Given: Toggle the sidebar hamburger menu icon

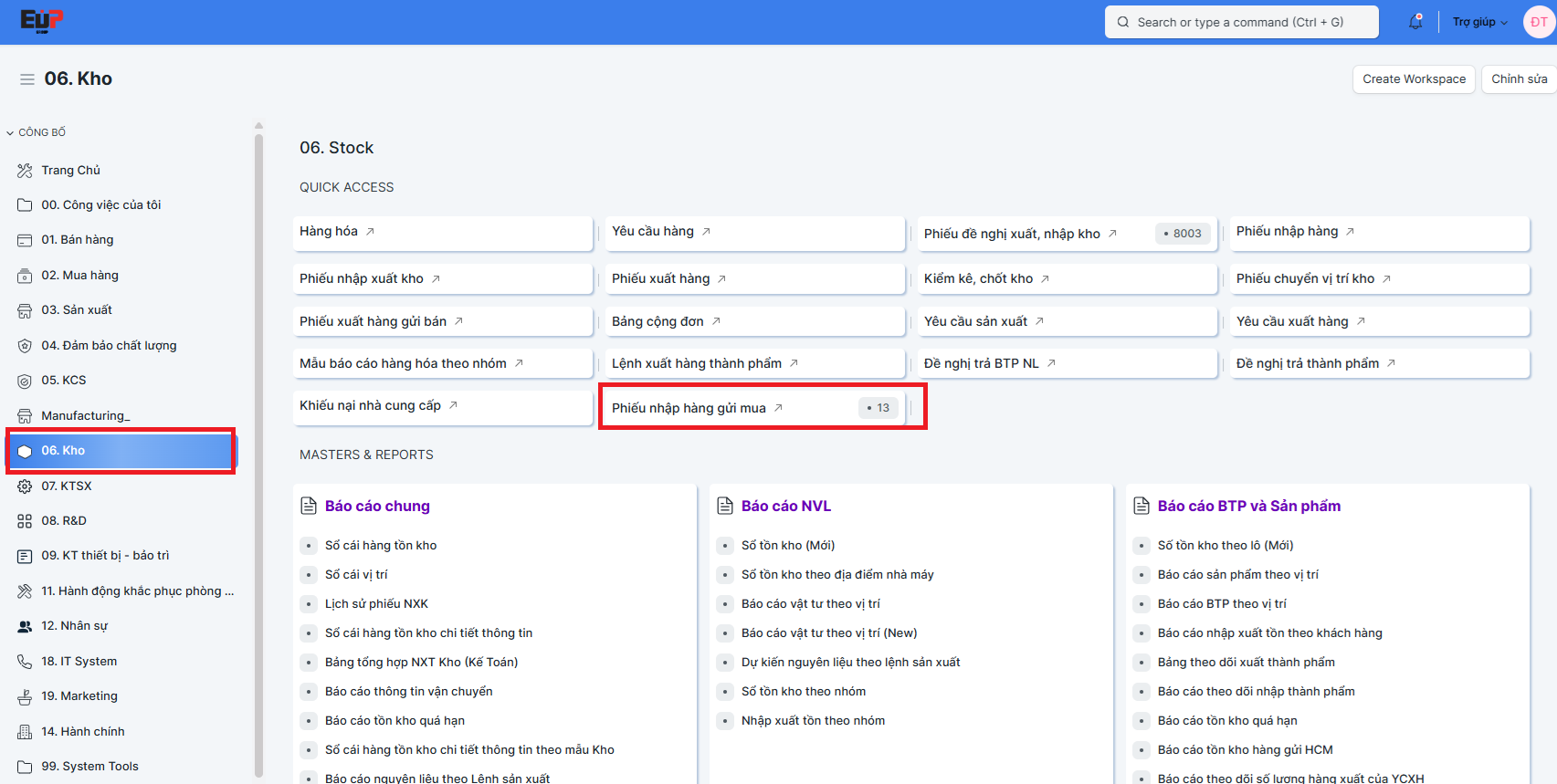Looking at the screenshot, I should coord(27,79).
